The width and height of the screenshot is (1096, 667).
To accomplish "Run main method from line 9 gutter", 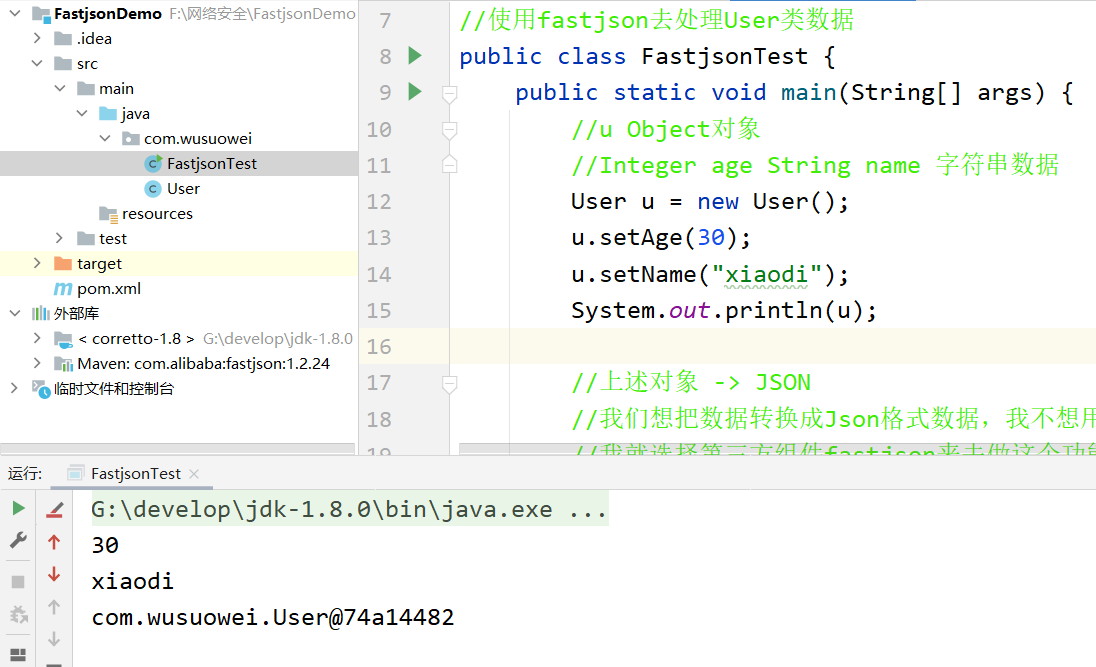I will 415,92.
